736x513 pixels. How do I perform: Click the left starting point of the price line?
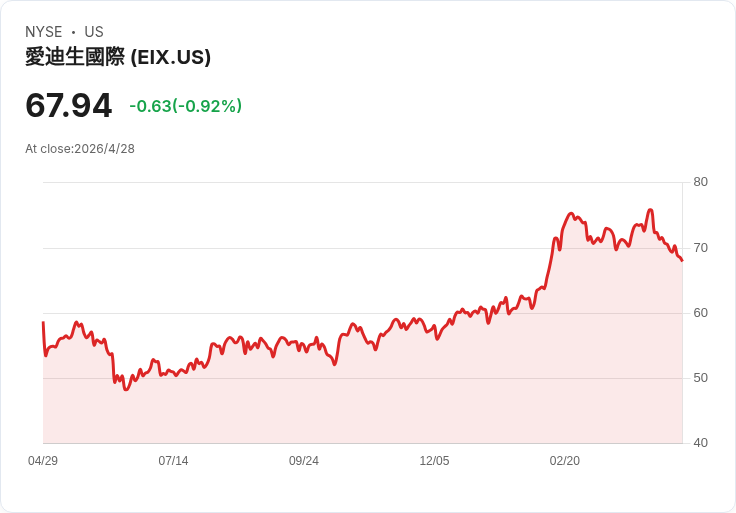[43, 323]
